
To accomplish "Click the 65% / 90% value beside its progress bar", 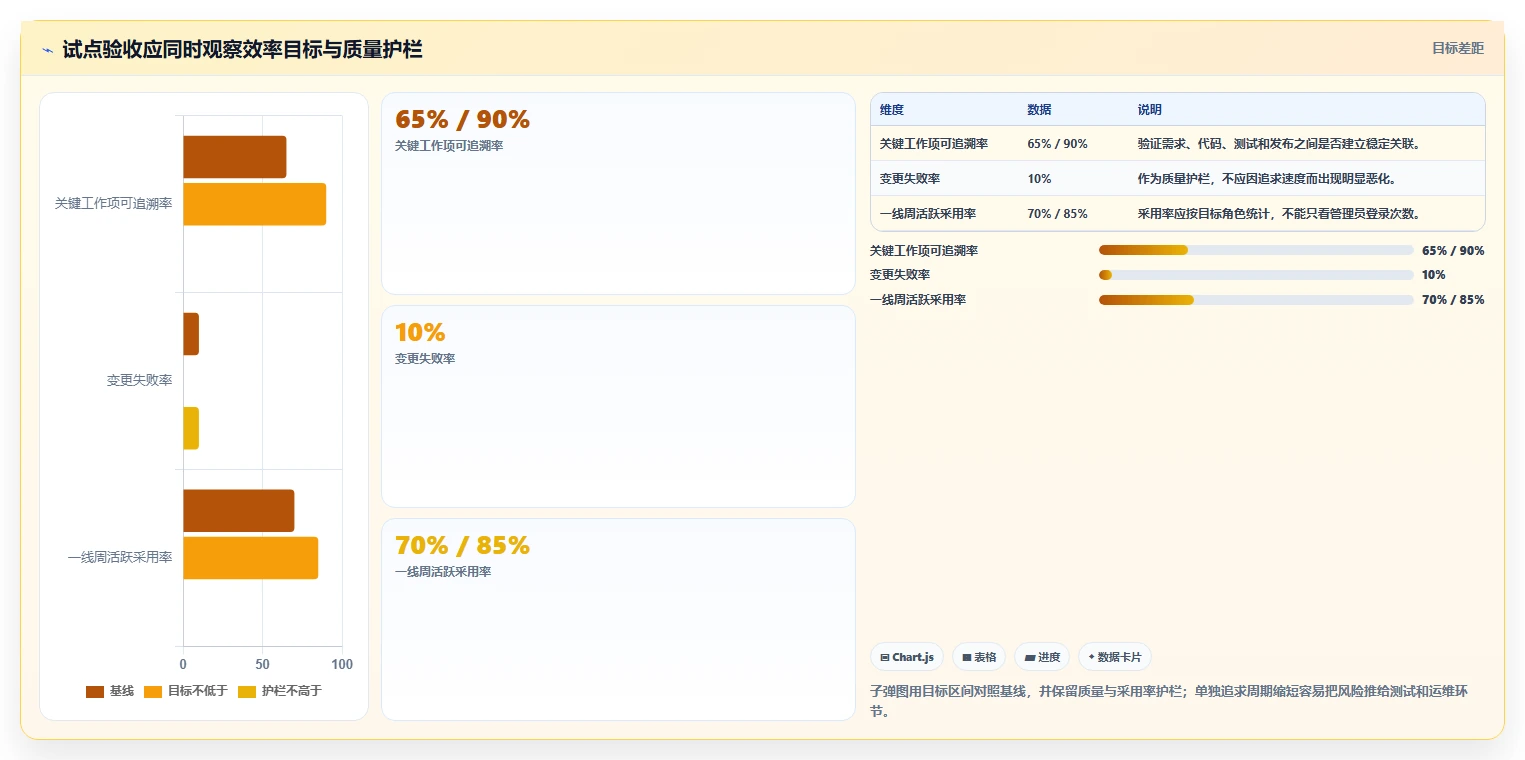I will coord(1453,251).
